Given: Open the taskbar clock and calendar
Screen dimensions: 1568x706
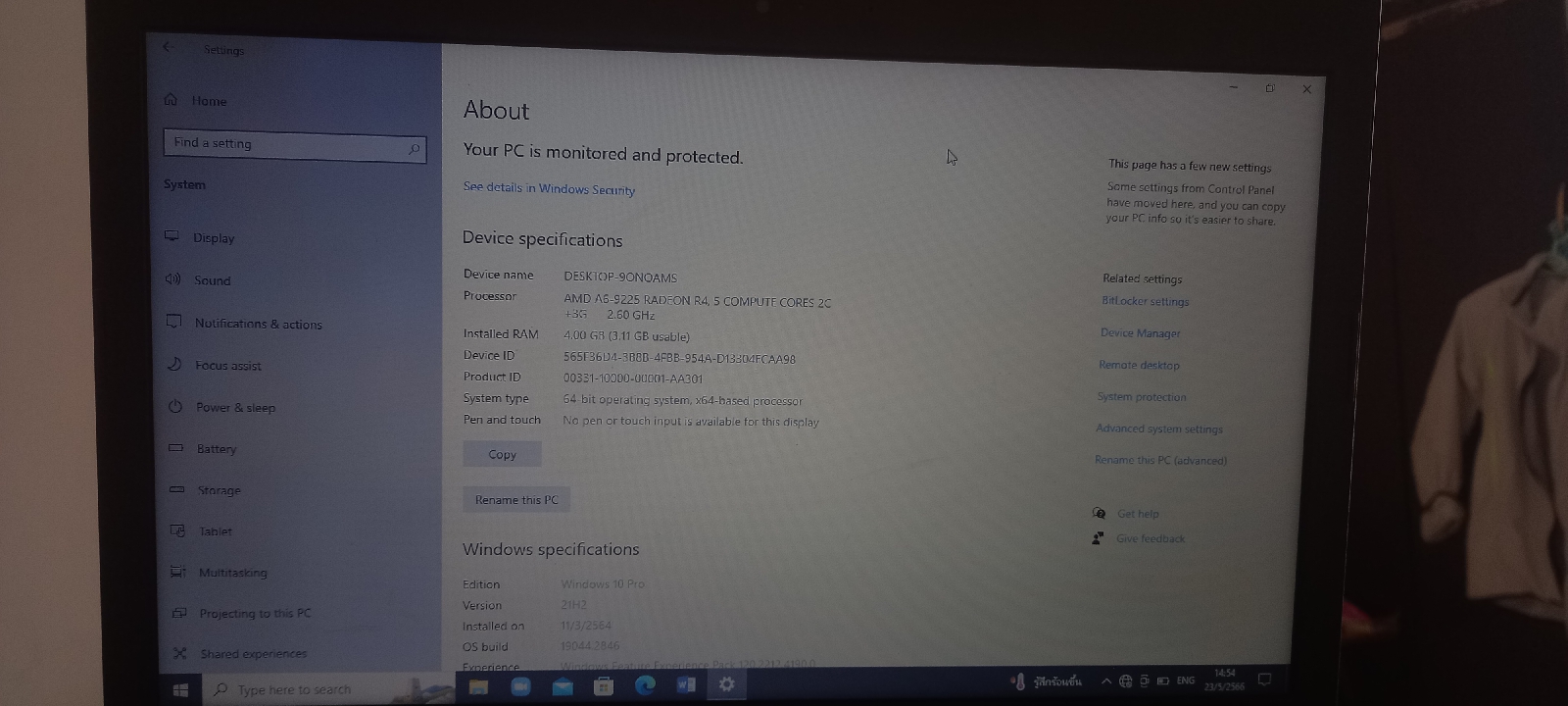Looking at the screenshot, I should (1225, 680).
